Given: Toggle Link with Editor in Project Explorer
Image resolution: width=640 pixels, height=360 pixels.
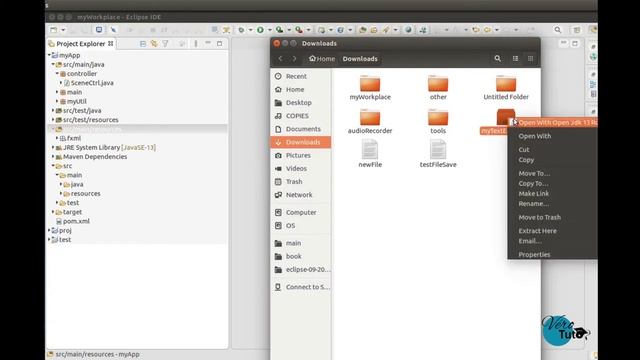Looking at the screenshot, I should click(x=154, y=43).
